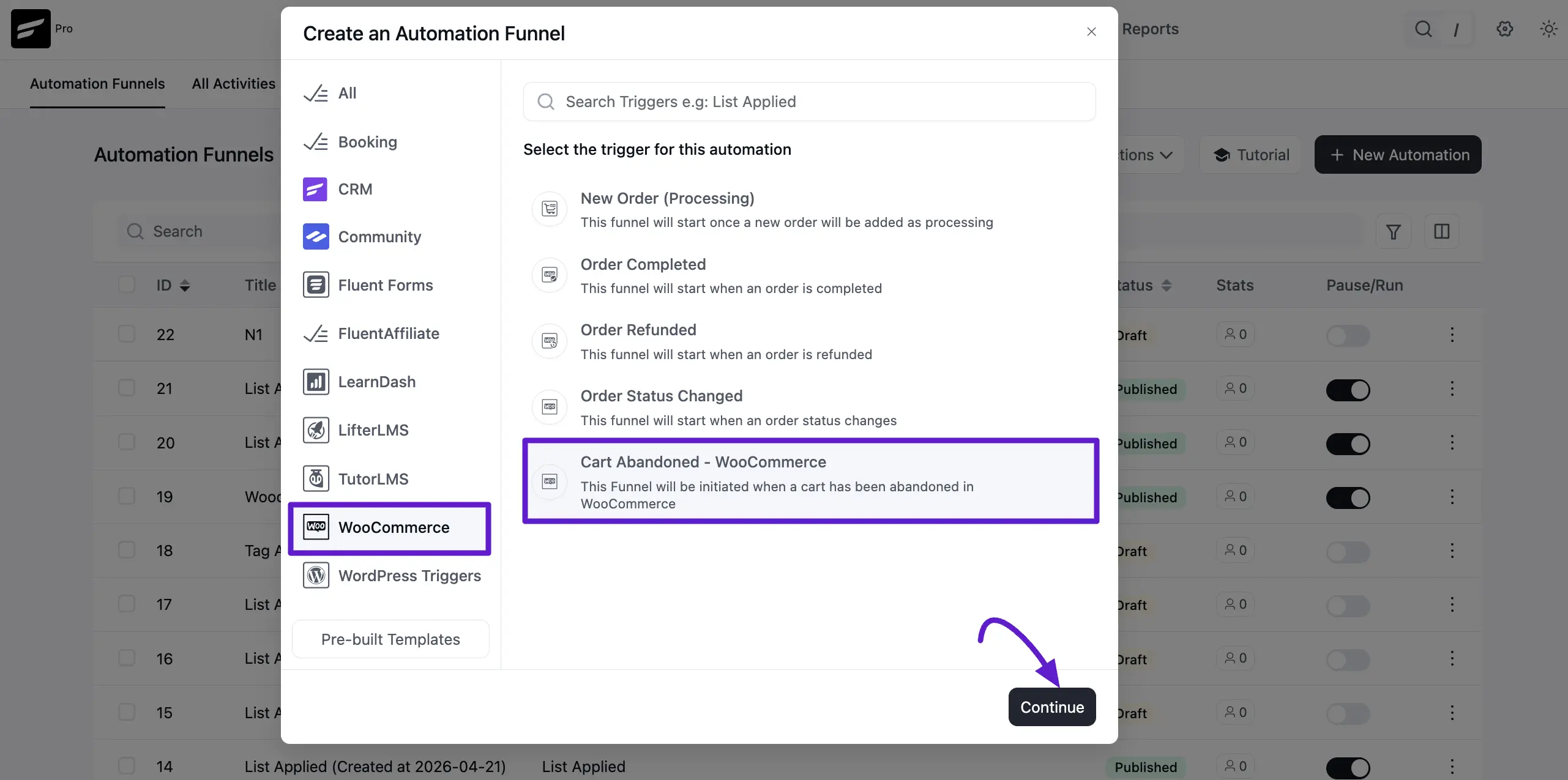Open the more options menu for row 22

pos(1452,335)
